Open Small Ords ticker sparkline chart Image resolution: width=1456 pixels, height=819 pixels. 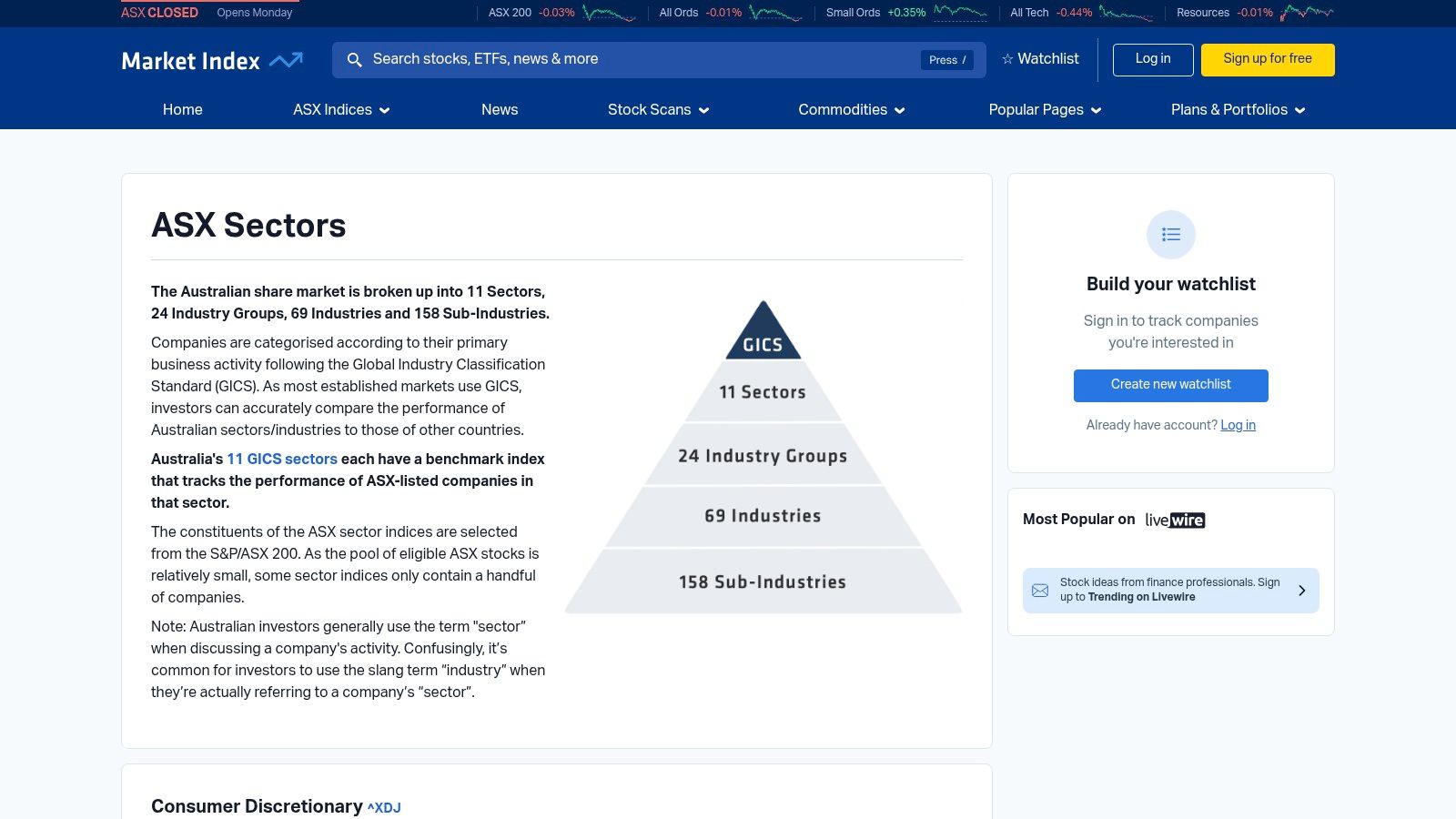pyautogui.click(x=960, y=13)
